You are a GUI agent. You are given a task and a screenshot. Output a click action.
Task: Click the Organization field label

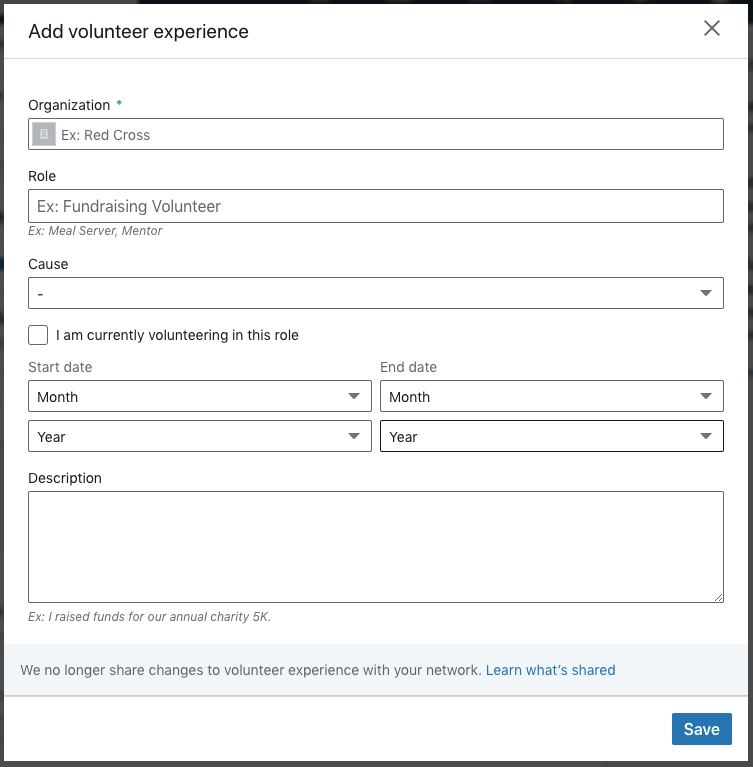(x=69, y=105)
